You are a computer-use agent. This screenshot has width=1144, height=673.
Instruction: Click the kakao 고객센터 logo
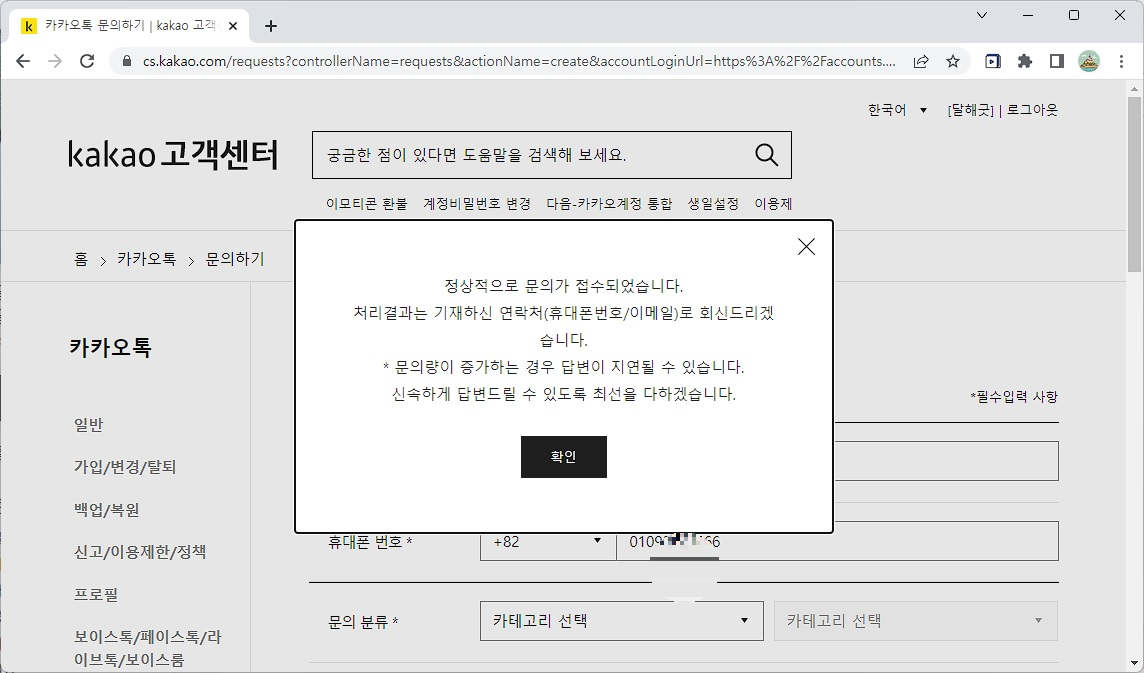173,155
